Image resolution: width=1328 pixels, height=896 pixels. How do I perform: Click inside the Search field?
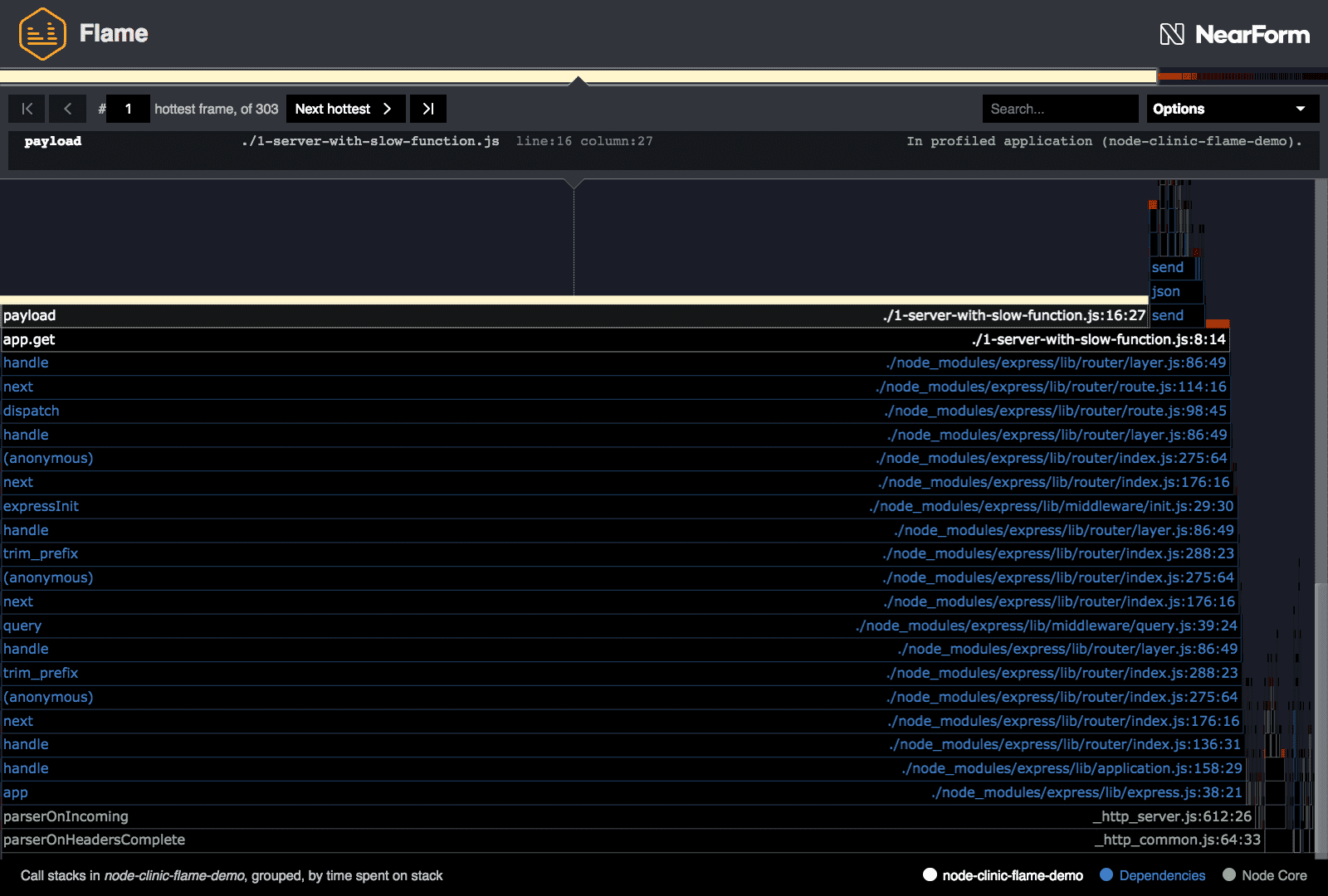[1060, 108]
